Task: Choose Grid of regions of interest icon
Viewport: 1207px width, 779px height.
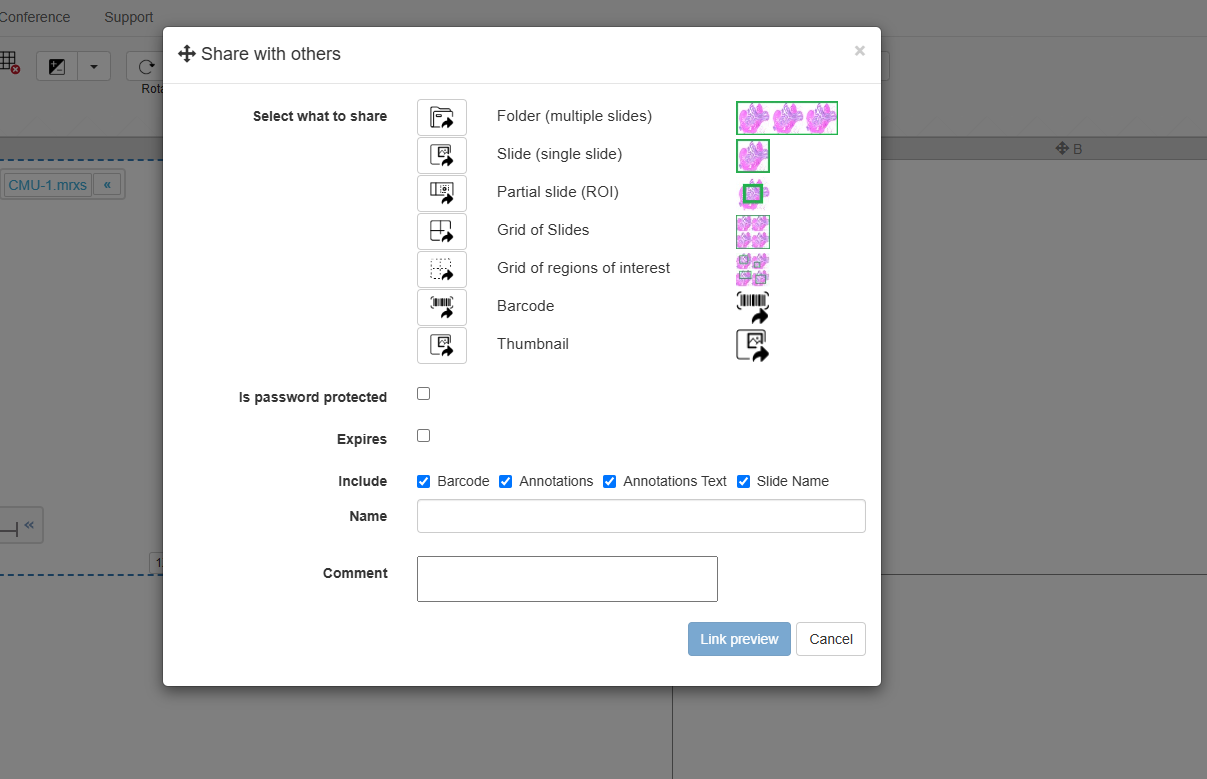Action: [x=441, y=269]
